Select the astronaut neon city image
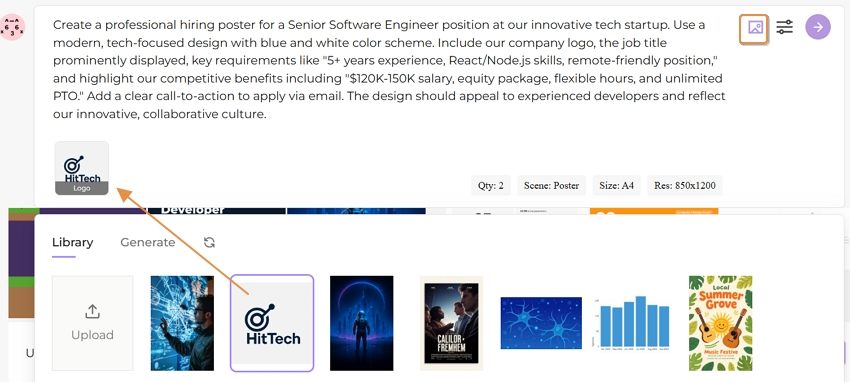This screenshot has width=850, height=382. click(x=362, y=323)
